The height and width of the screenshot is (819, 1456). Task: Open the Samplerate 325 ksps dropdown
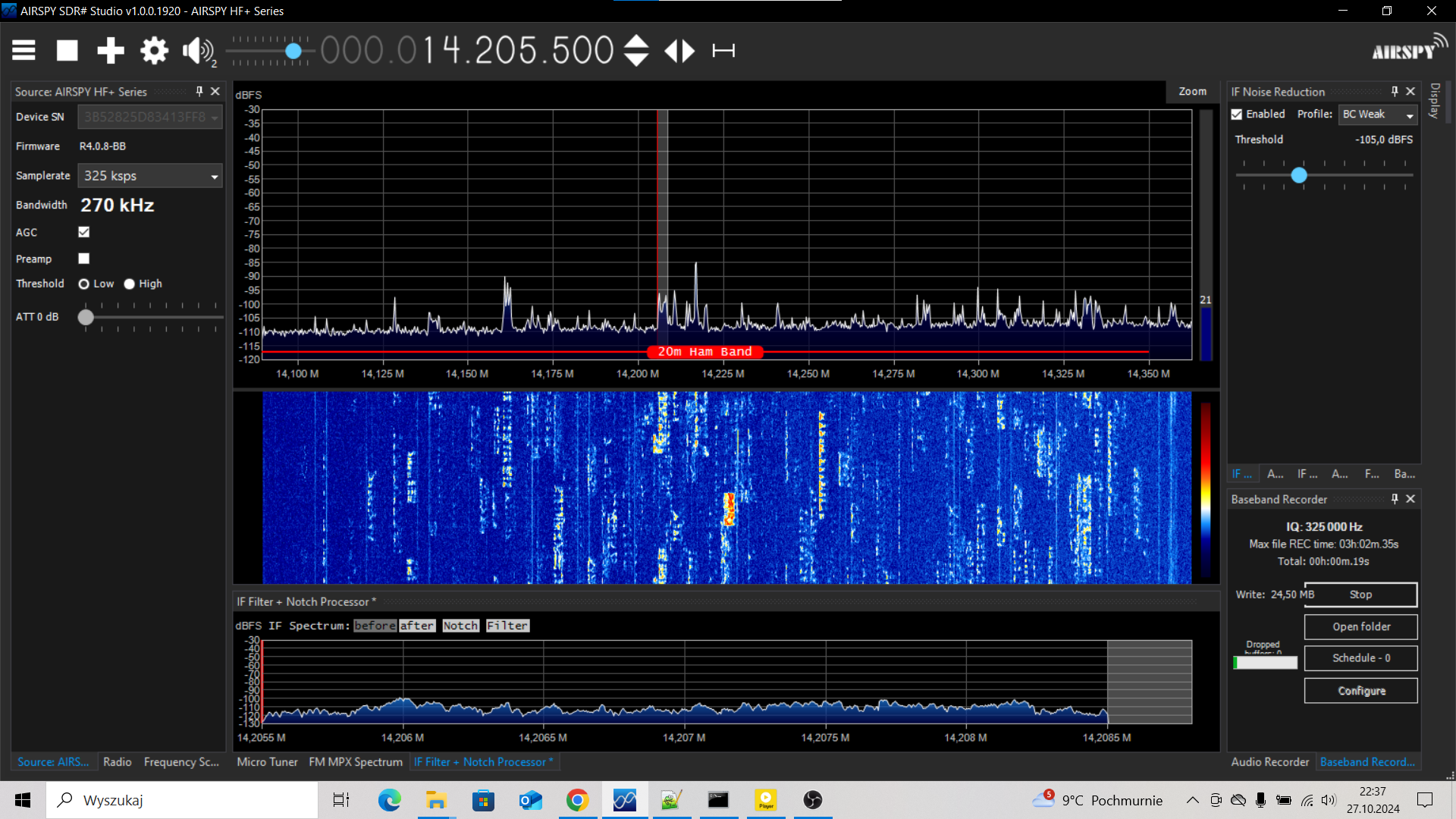click(150, 176)
